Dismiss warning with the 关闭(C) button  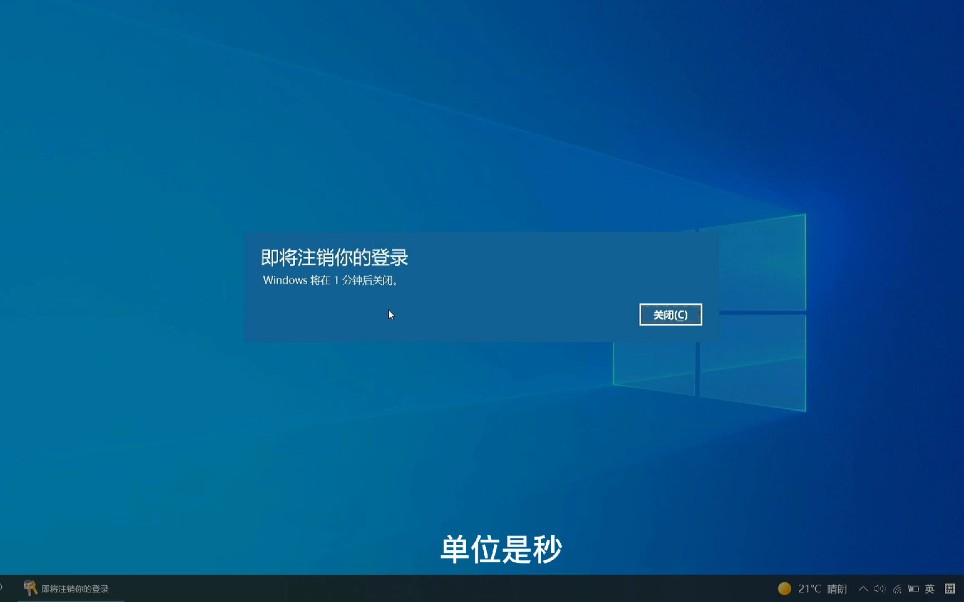pos(670,314)
